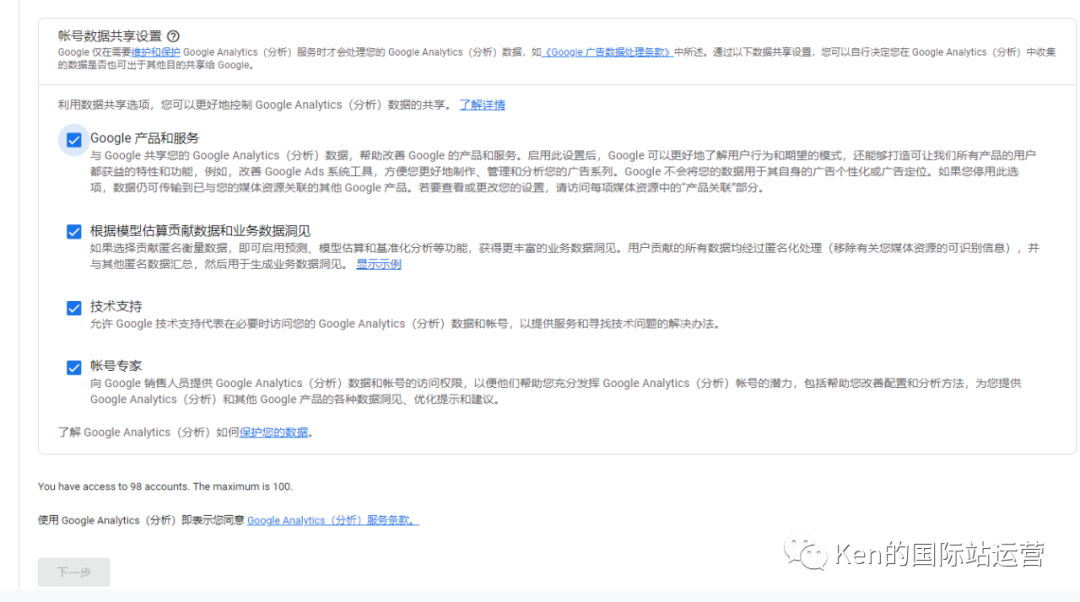
Task: Open the 维护和保护 link
Action: [156, 52]
